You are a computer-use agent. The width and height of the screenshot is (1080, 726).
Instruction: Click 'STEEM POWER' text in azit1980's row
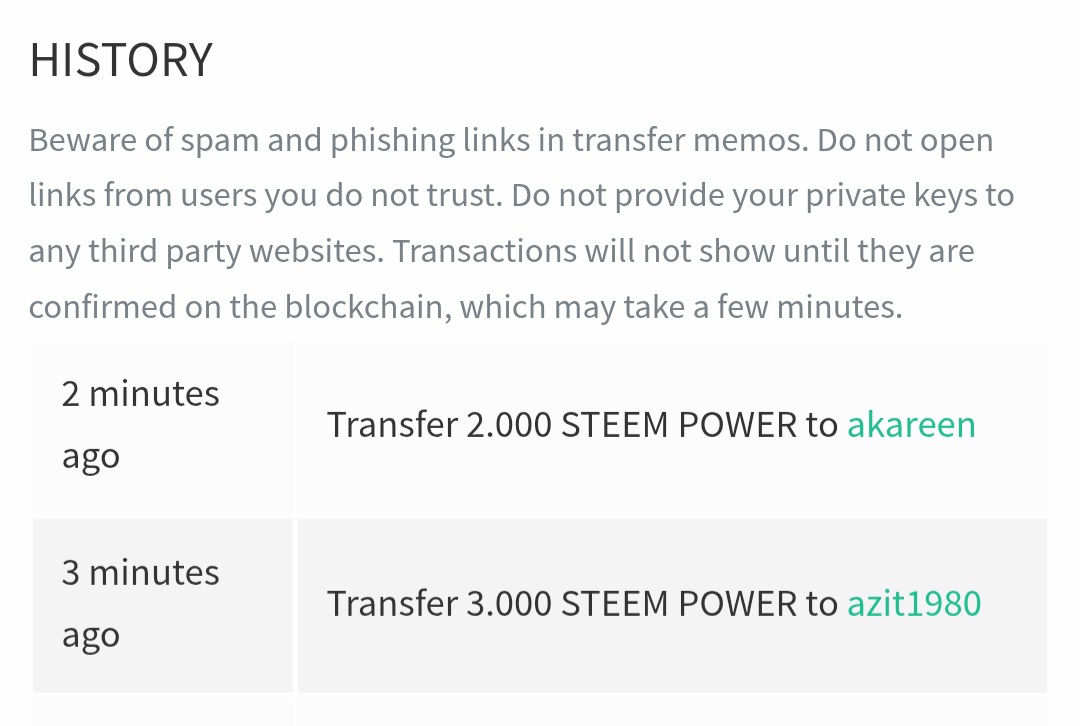click(x=679, y=603)
